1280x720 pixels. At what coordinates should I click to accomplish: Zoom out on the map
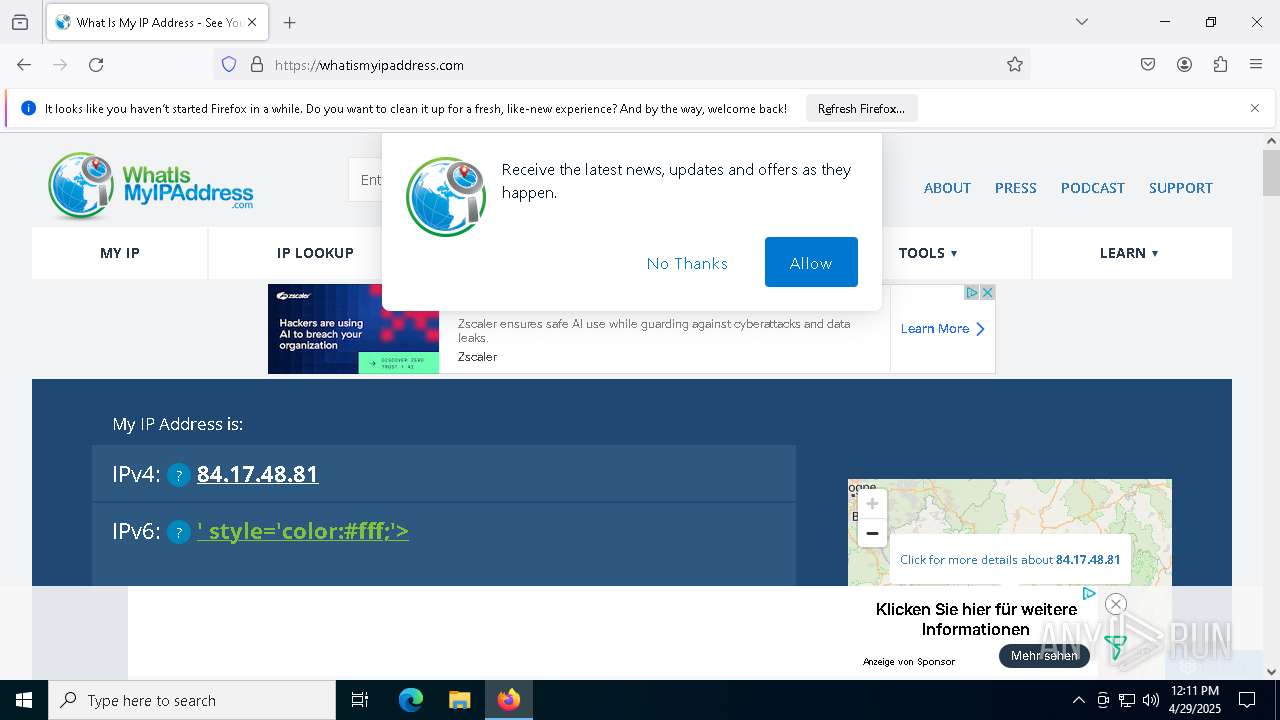click(x=872, y=533)
